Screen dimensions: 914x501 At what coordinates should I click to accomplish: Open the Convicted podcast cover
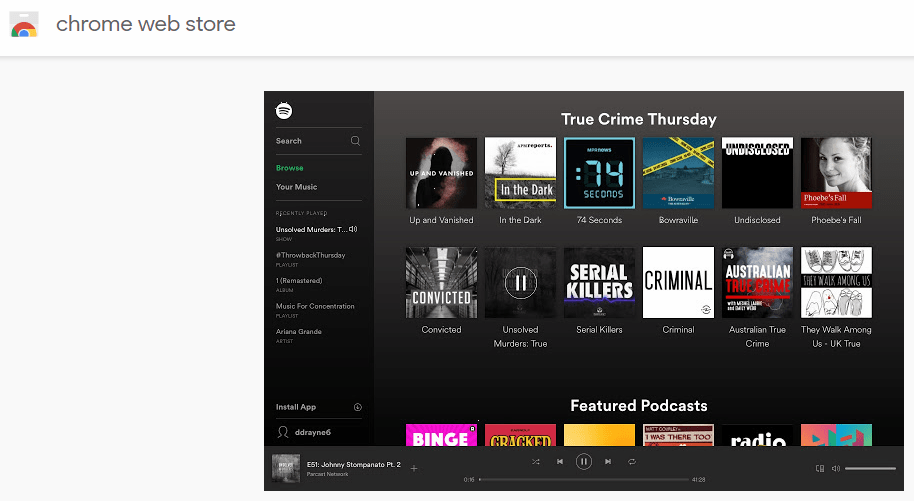(x=441, y=282)
